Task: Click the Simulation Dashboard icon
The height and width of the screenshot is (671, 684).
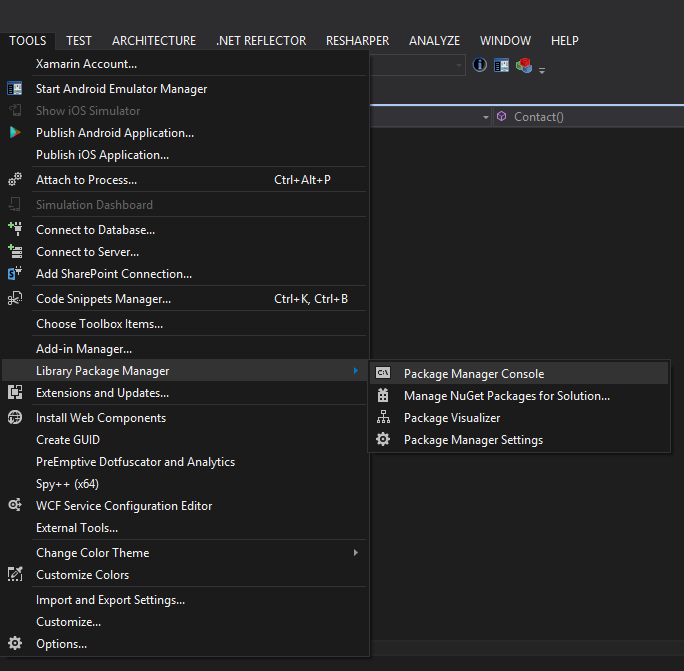Action: (15, 204)
